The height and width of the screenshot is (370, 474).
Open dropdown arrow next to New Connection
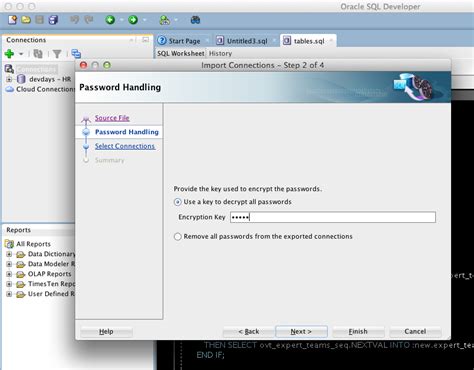[x=21, y=54]
